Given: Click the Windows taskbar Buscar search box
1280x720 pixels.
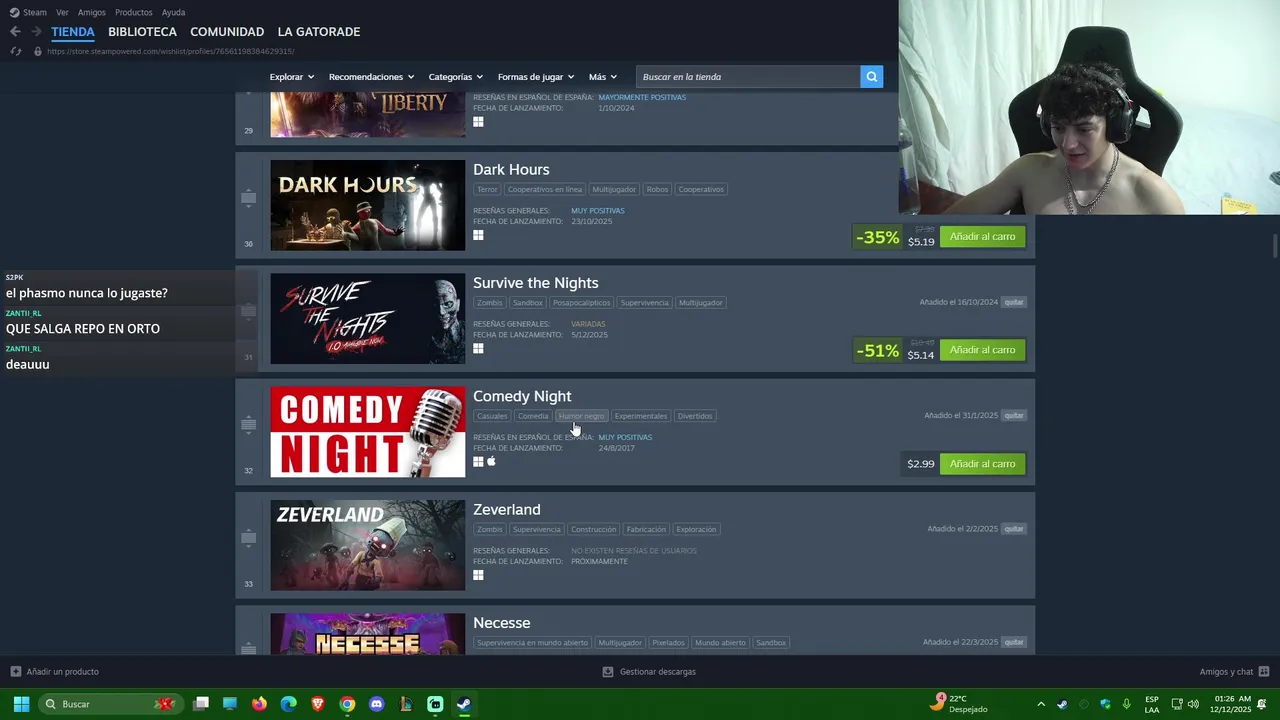Looking at the screenshot, I should pos(109,704).
